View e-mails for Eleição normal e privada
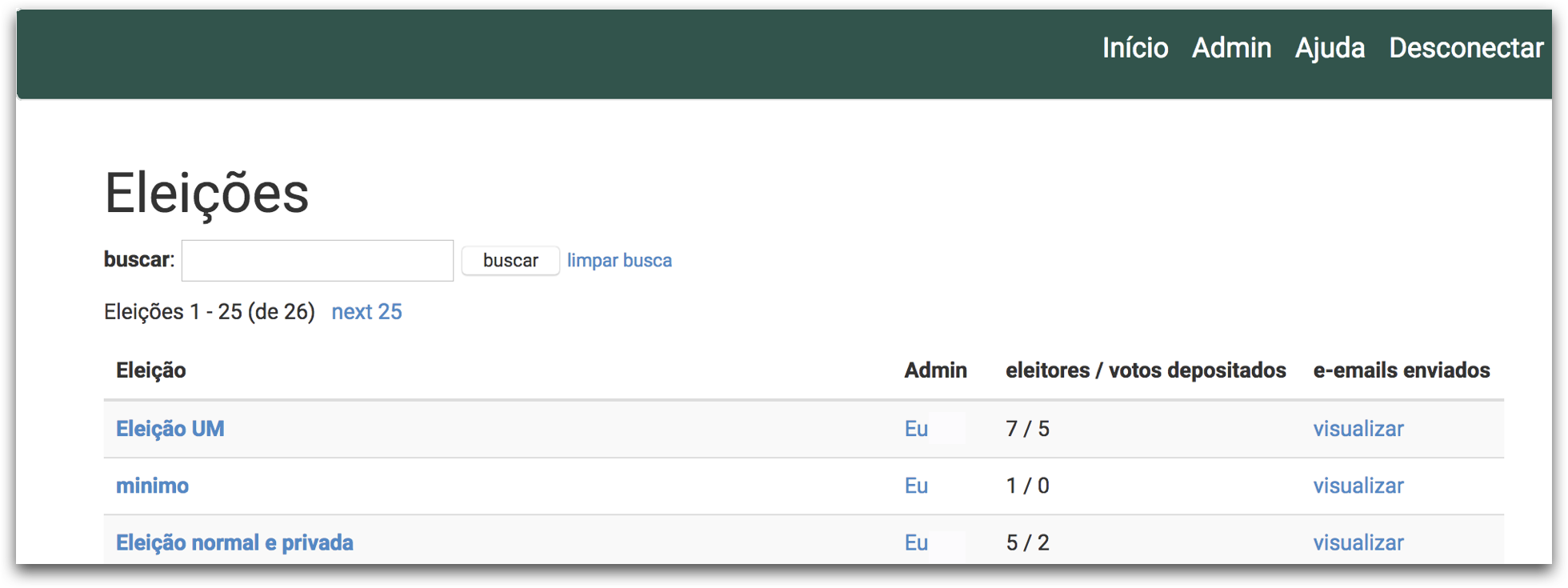 pos(1358,542)
